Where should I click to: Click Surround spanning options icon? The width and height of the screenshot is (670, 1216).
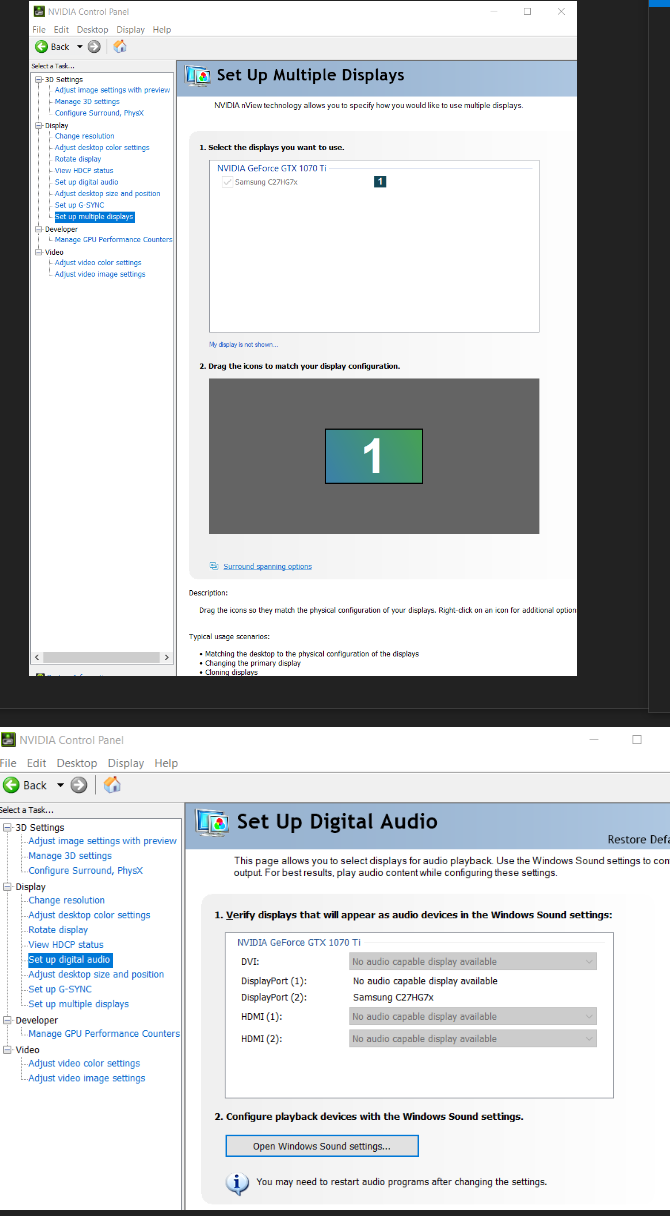(x=214, y=566)
